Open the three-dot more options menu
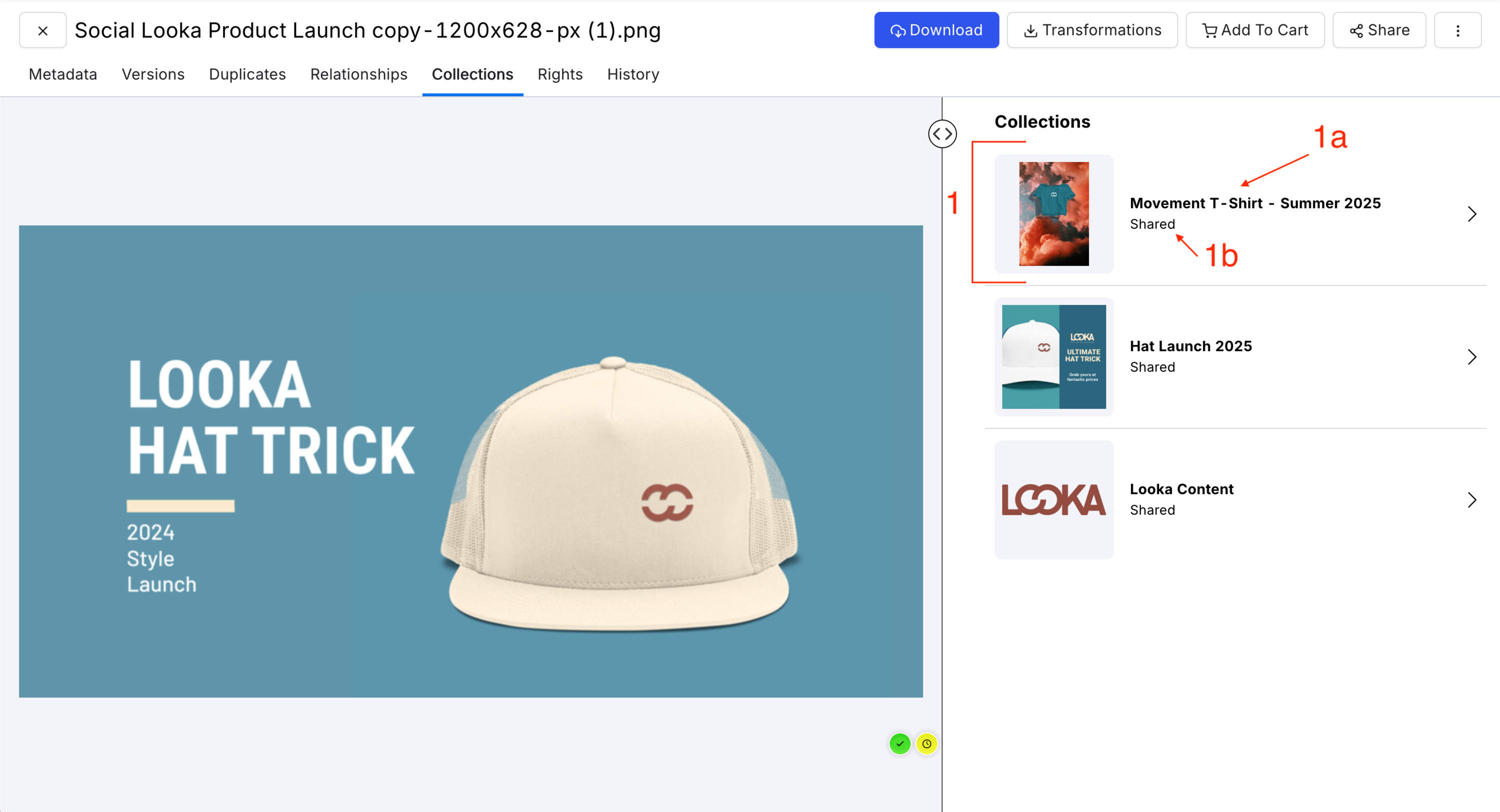 click(1457, 30)
